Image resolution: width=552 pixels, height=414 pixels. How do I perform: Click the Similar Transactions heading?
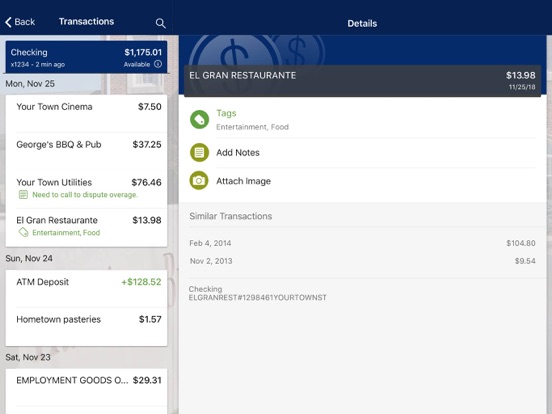tap(231, 216)
